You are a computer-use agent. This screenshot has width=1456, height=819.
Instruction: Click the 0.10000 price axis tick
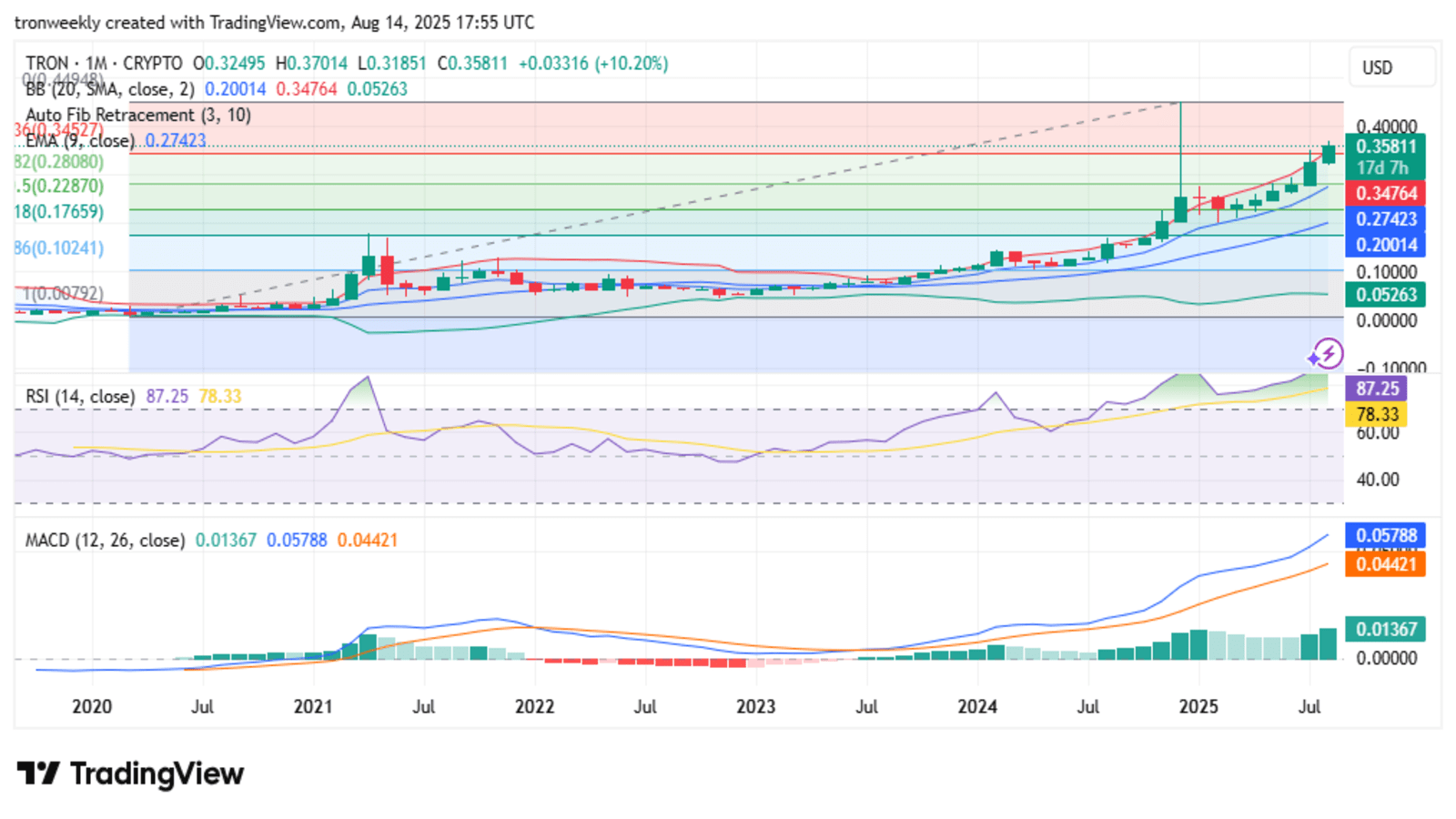pyautogui.click(x=1386, y=271)
